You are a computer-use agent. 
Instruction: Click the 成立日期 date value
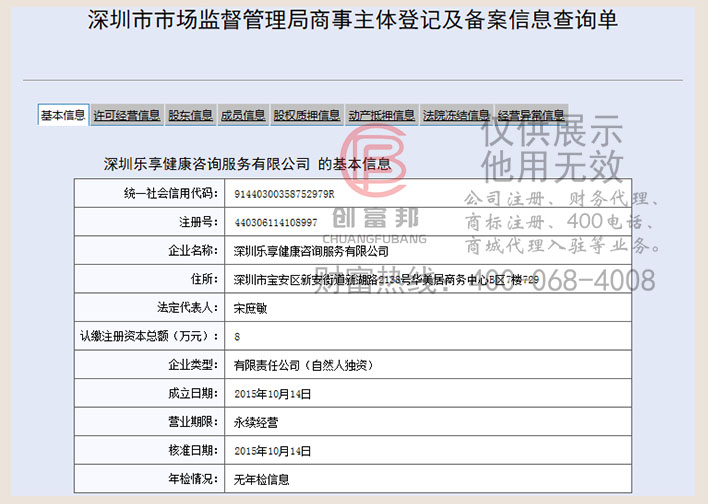click(272, 394)
